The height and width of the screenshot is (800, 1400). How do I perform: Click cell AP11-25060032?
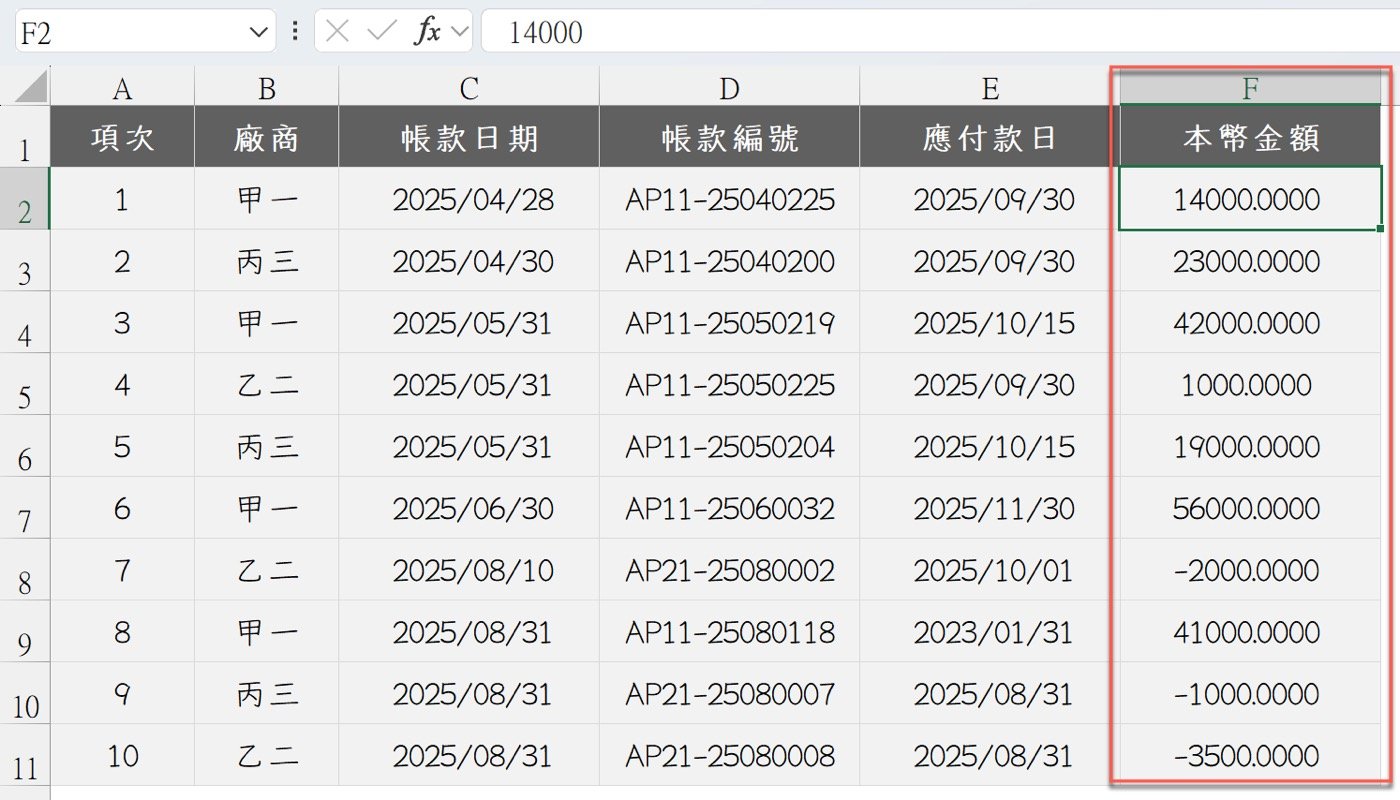tap(729, 508)
